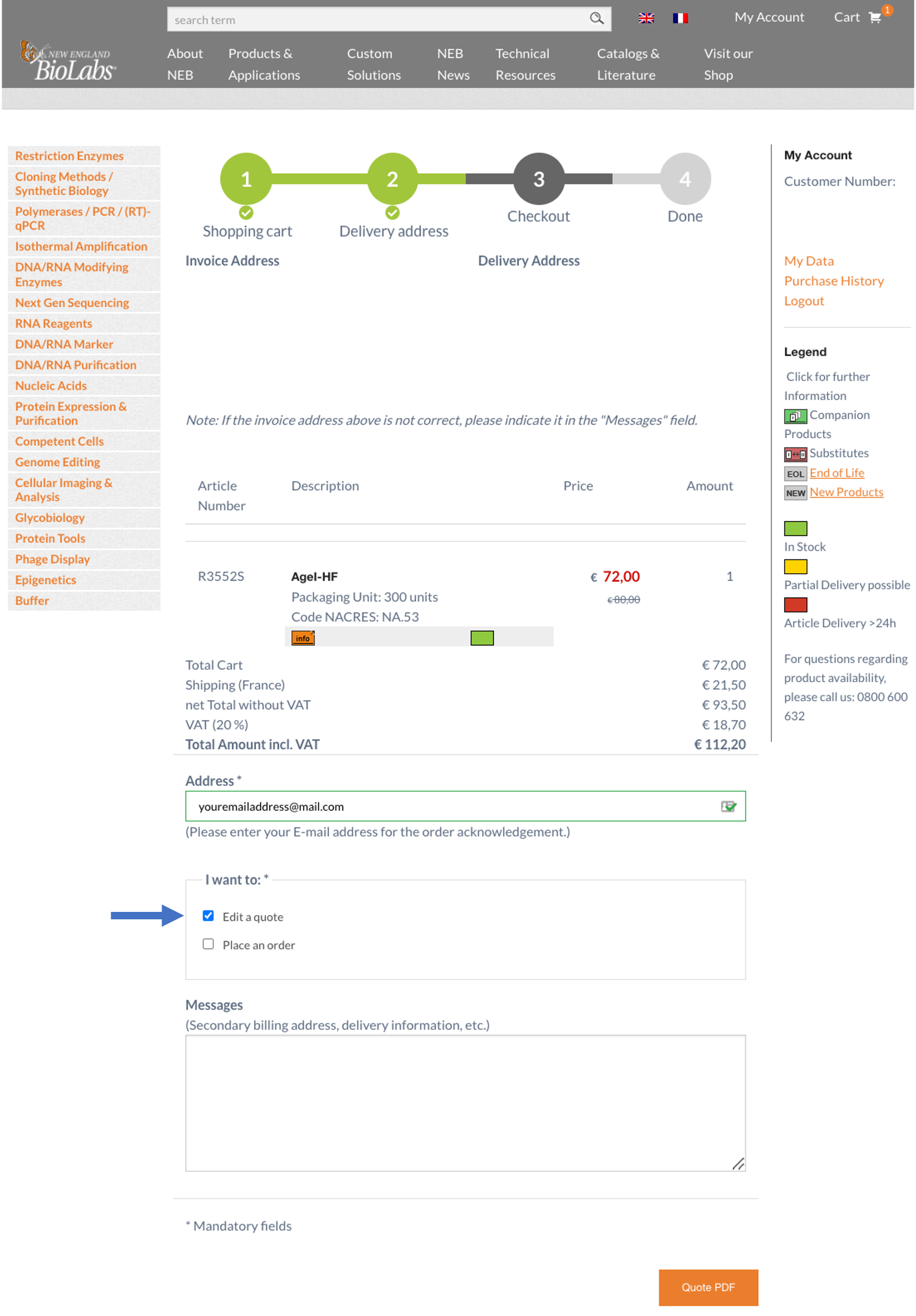
Task: Open Products & Applications menu
Action: tap(264, 64)
